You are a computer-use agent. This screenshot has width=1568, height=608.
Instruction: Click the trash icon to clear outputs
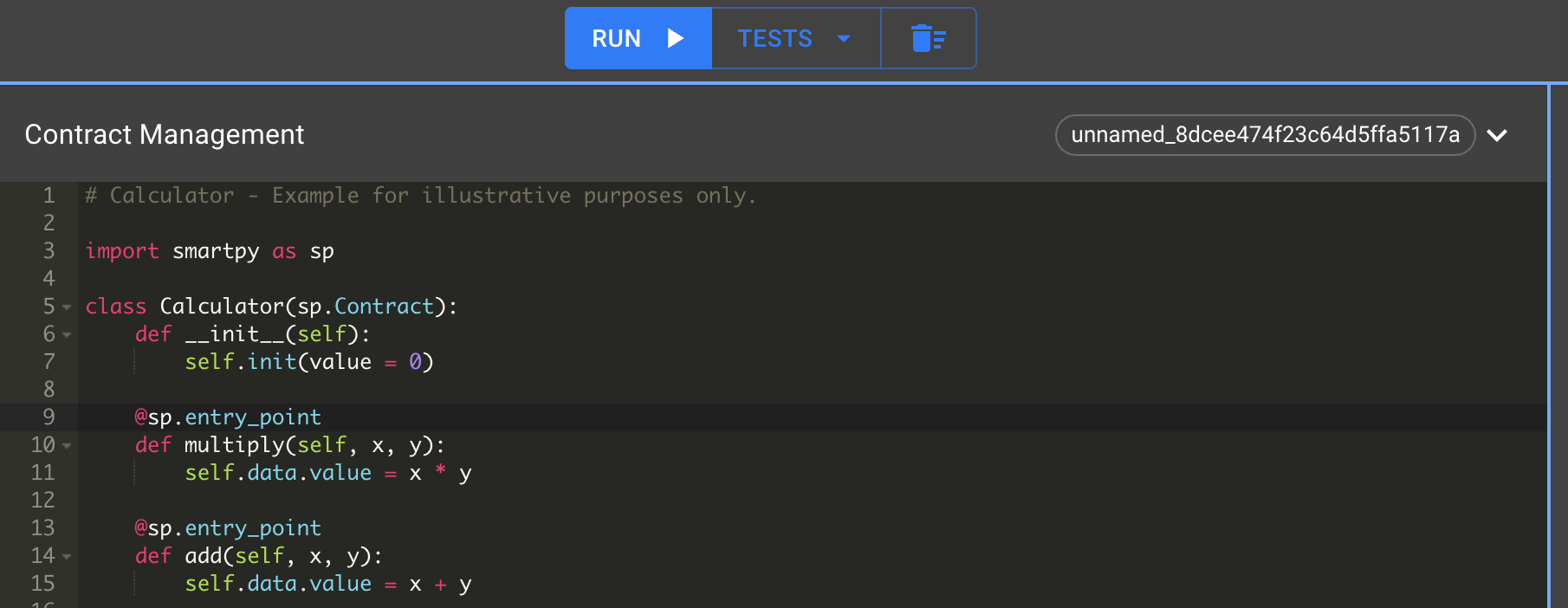click(x=928, y=38)
